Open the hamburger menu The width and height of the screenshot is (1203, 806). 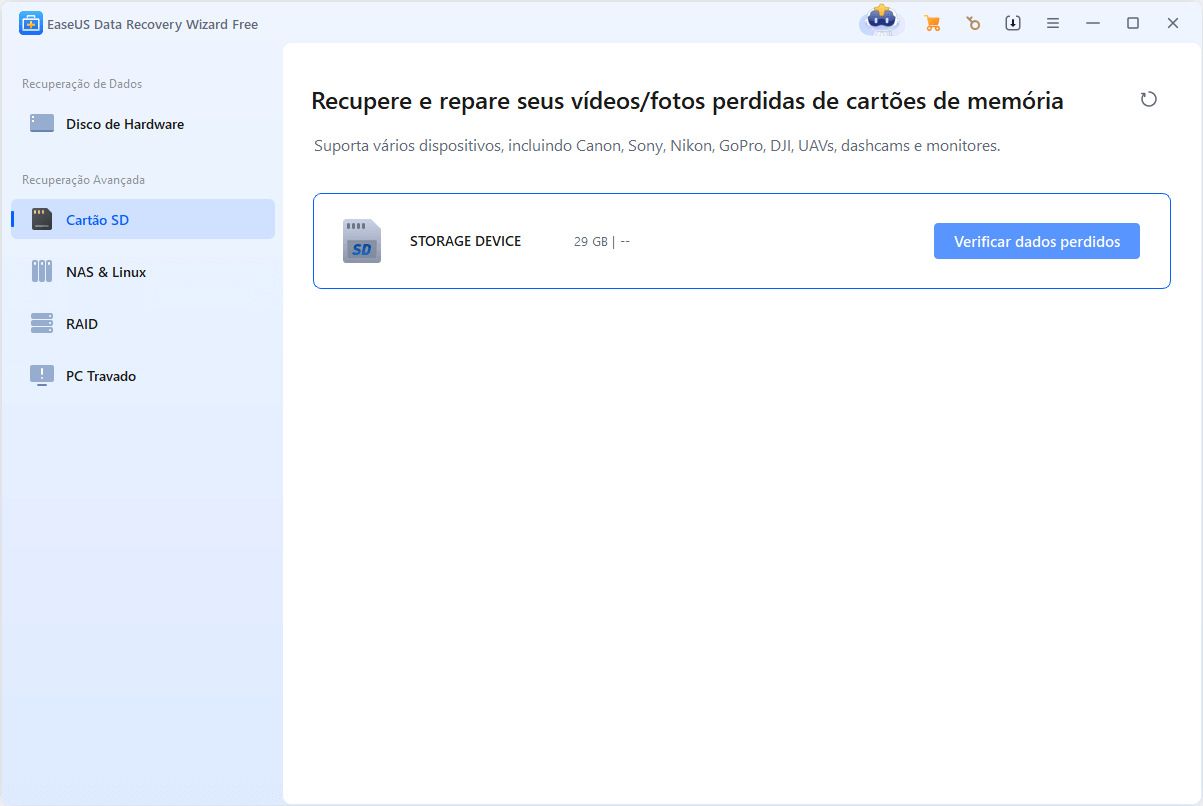coord(1052,22)
